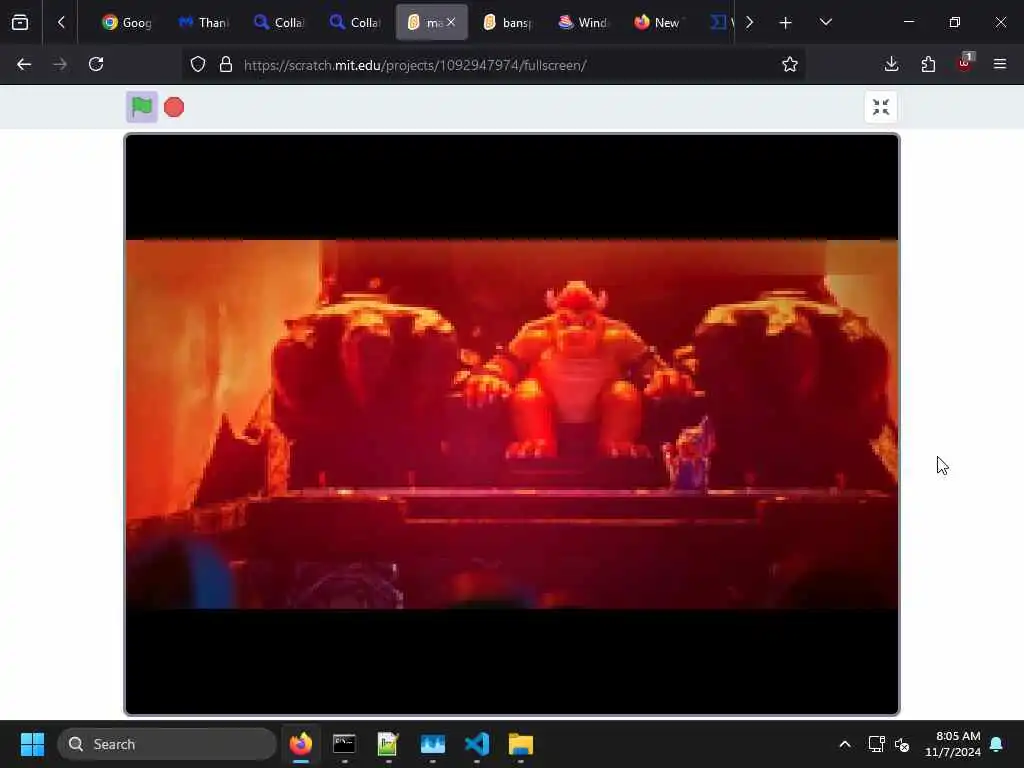Show hidden system tray icons

click(x=844, y=744)
